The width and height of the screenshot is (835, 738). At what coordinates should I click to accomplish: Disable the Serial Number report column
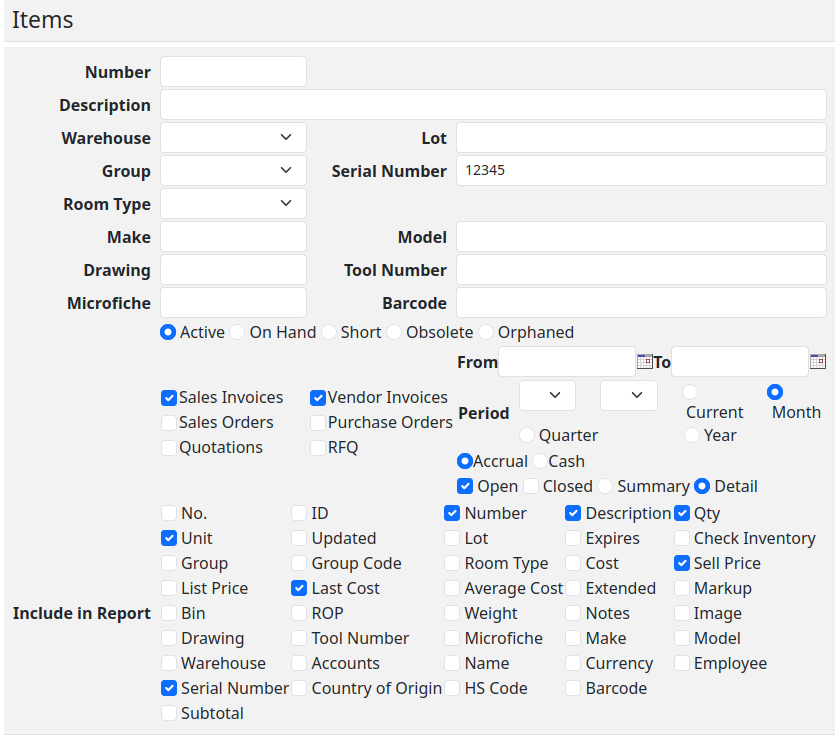click(168, 688)
